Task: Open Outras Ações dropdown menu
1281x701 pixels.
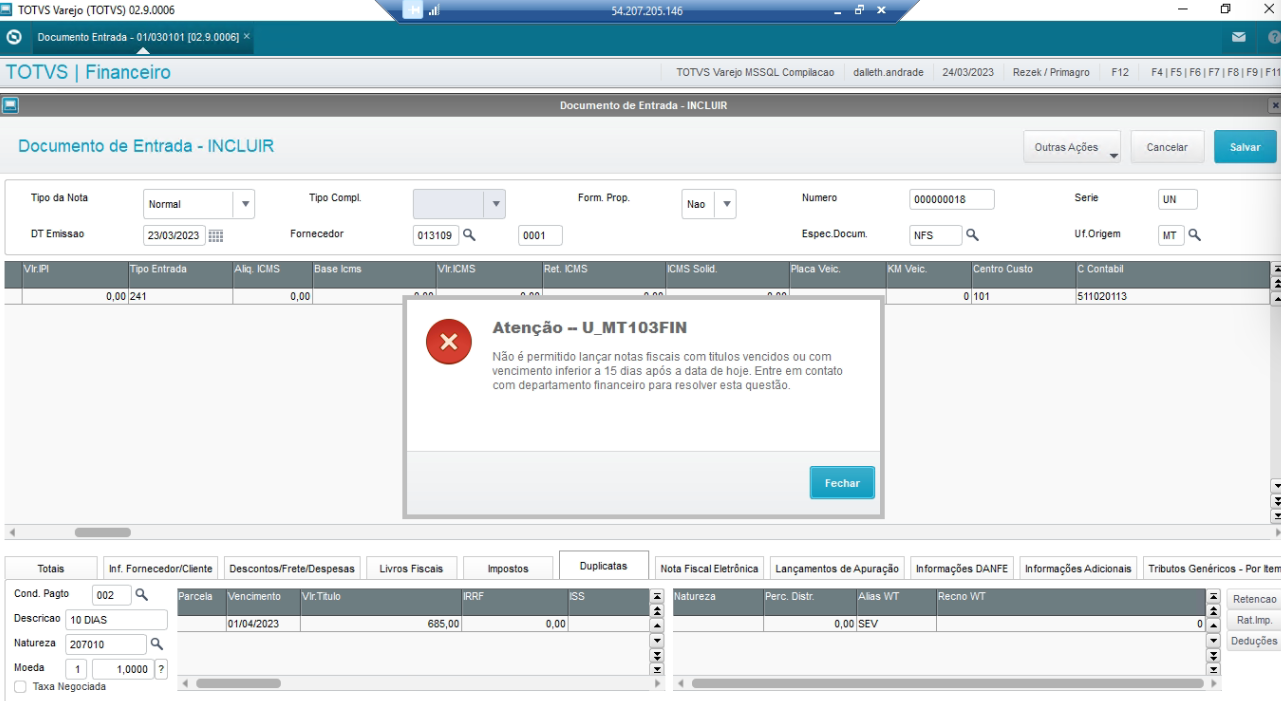Action: tap(1071, 147)
